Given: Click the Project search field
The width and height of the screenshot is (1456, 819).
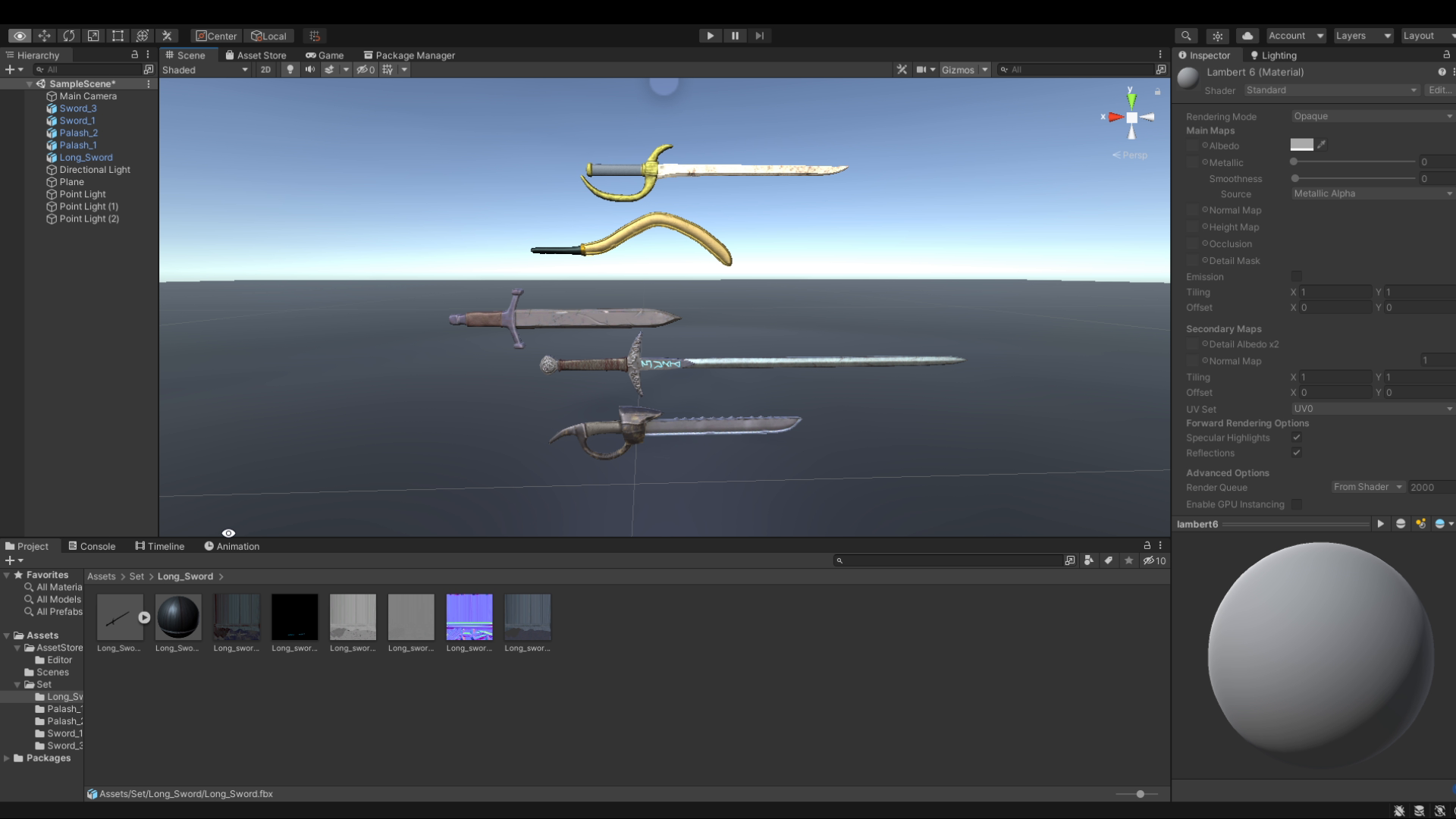Looking at the screenshot, I should click(x=948, y=560).
